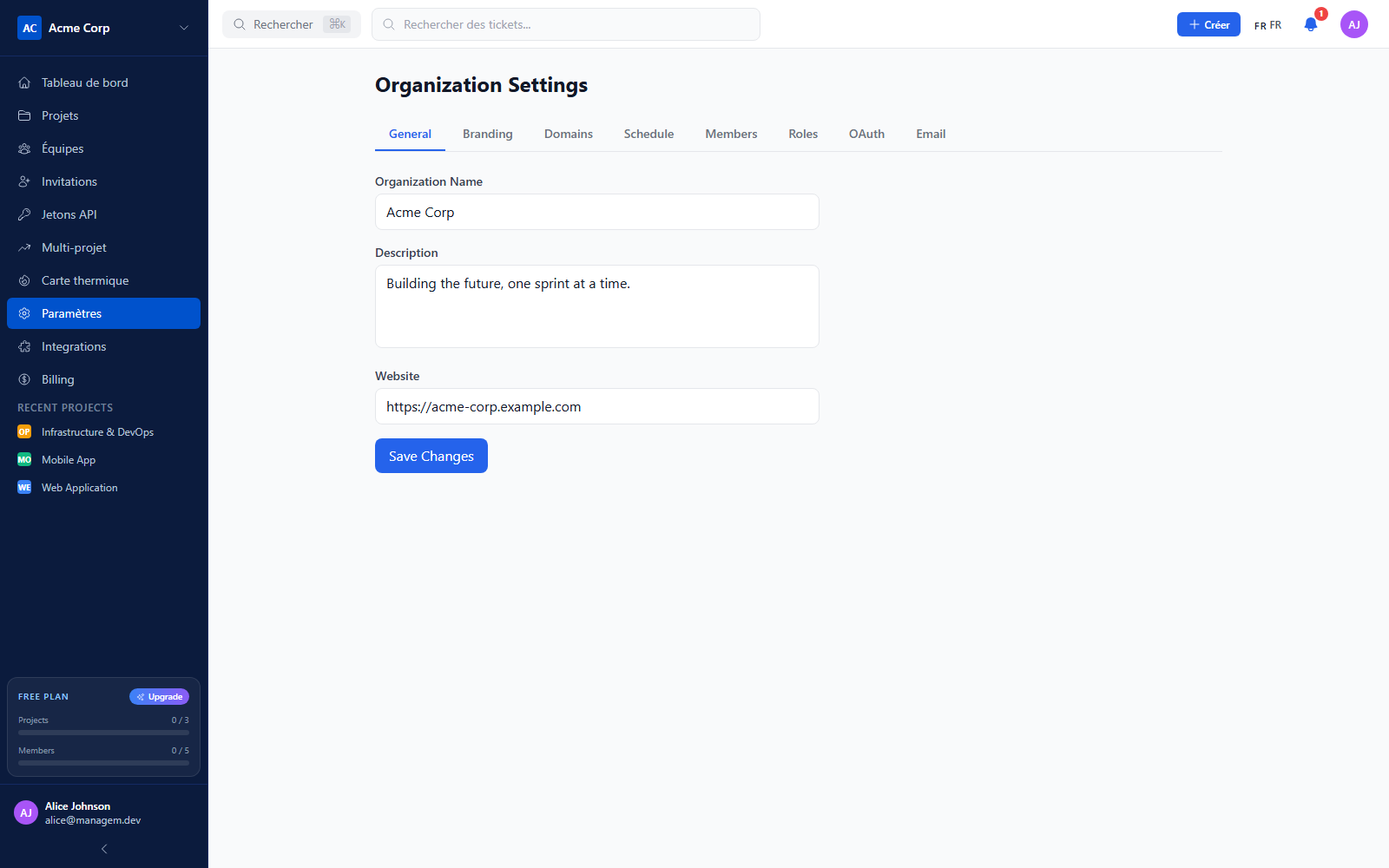Go to Jetons API key icon
Screen dimensions: 1389x868
24,214
